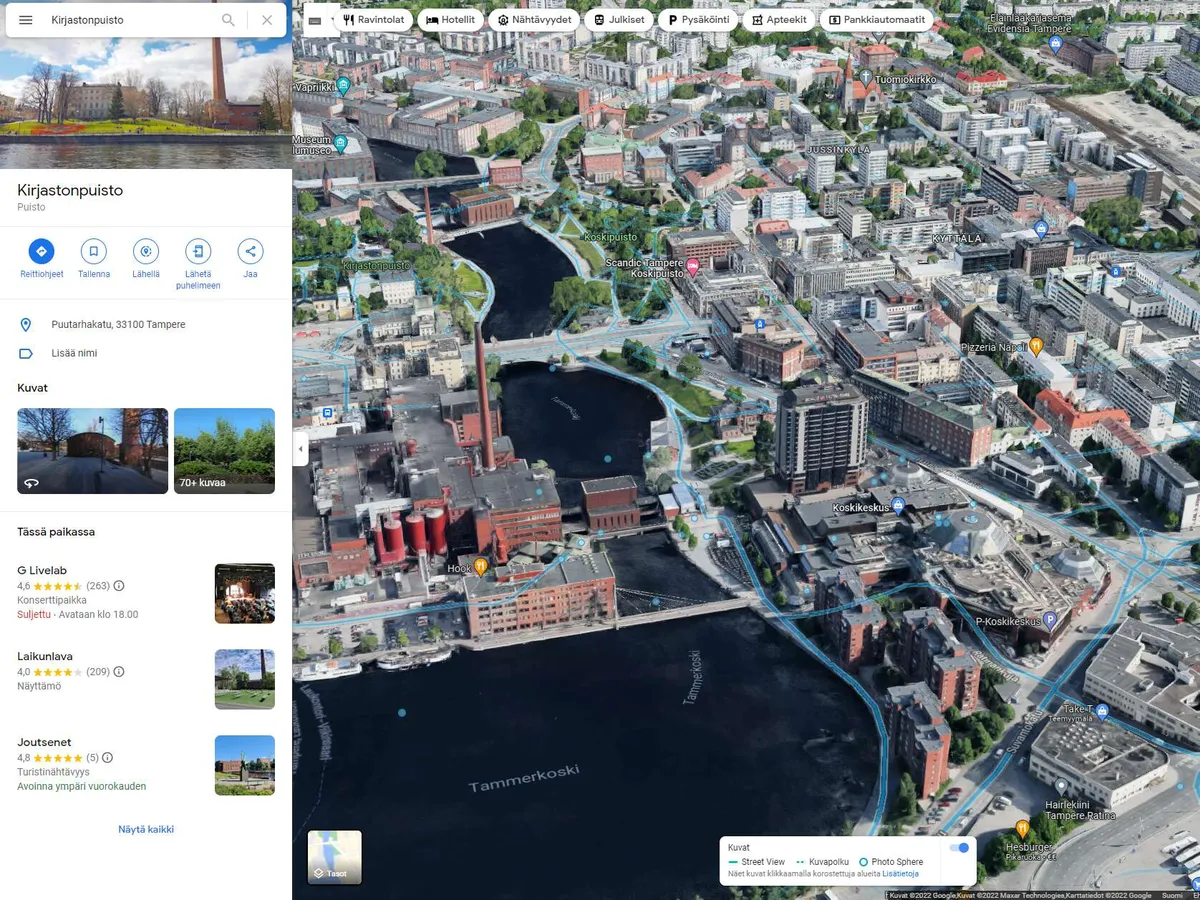
Task: Send to phone with Lähetä puhelimeen
Action: [198, 251]
